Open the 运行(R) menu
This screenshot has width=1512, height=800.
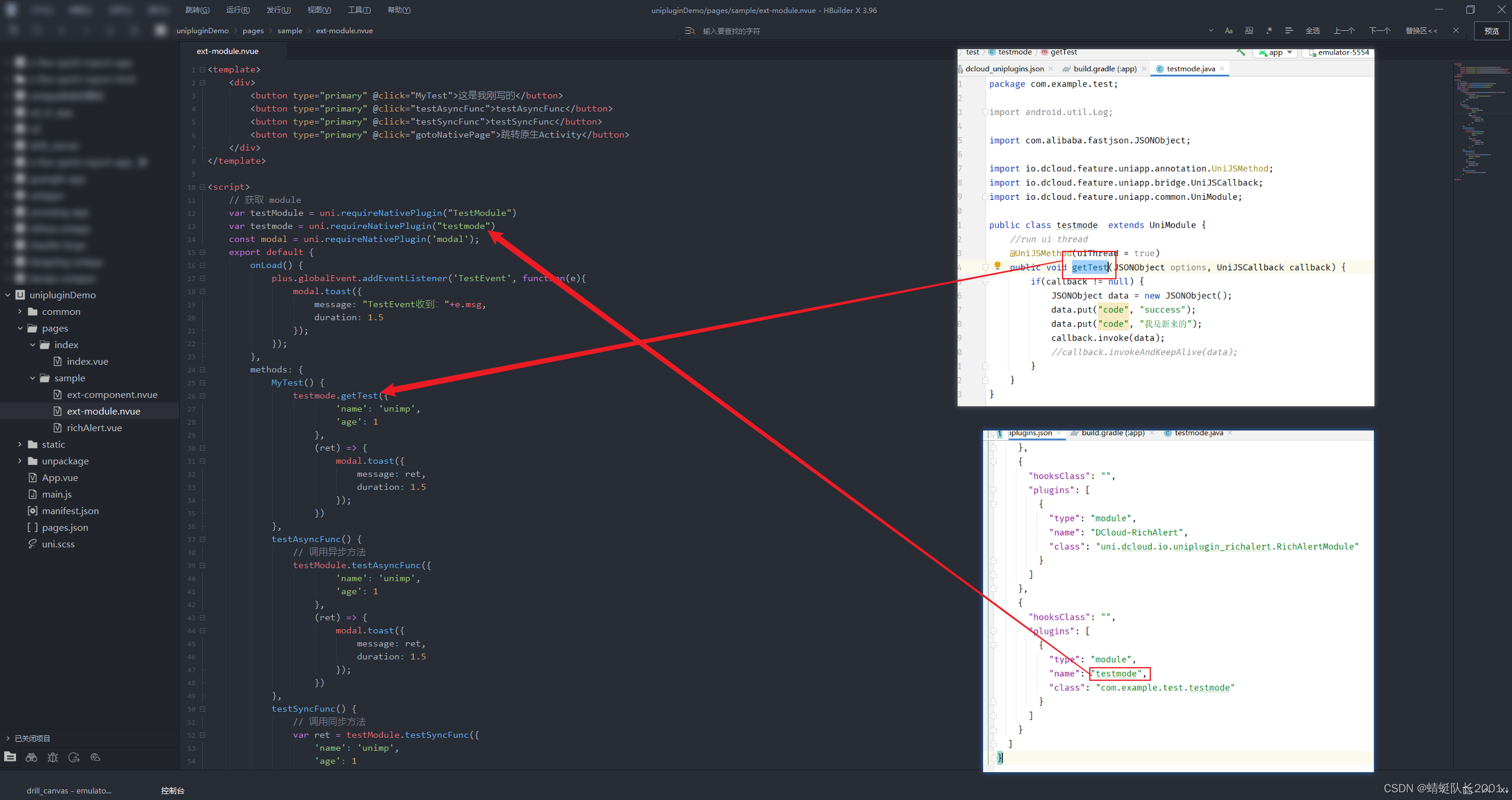[238, 10]
